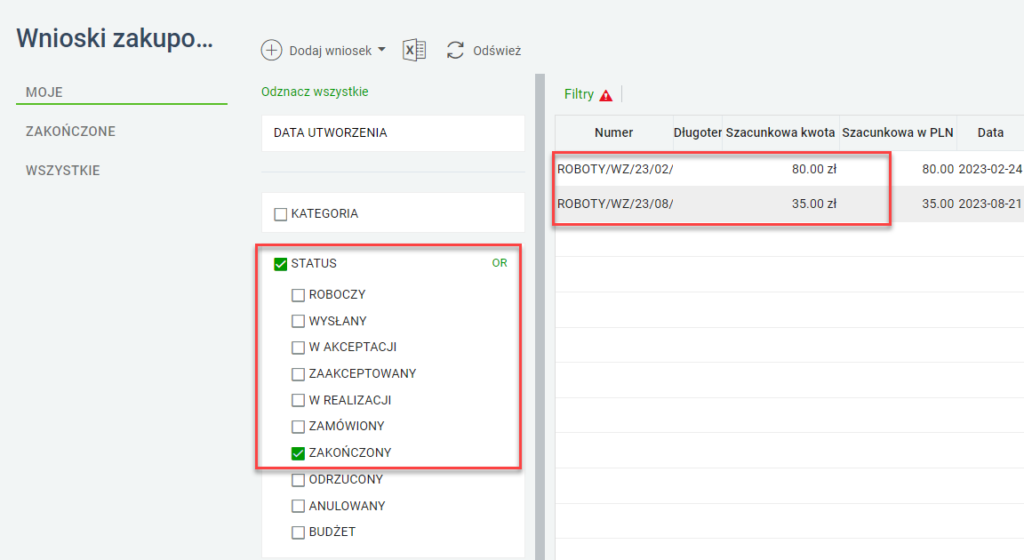Select the 35.00 zł amount cell
This screenshot has height=560, width=1024.
click(814, 204)
